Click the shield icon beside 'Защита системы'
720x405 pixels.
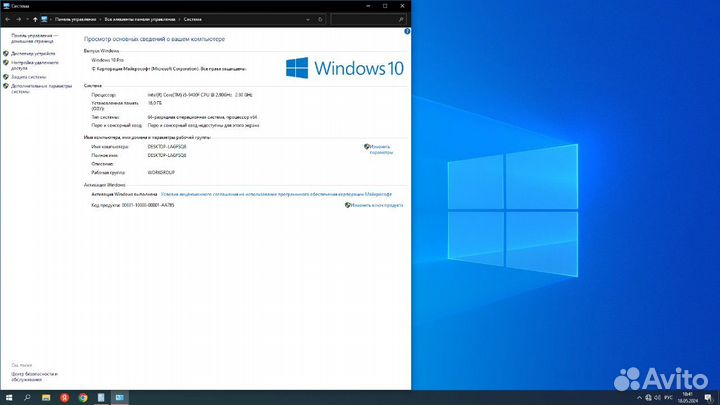(6, 77)
